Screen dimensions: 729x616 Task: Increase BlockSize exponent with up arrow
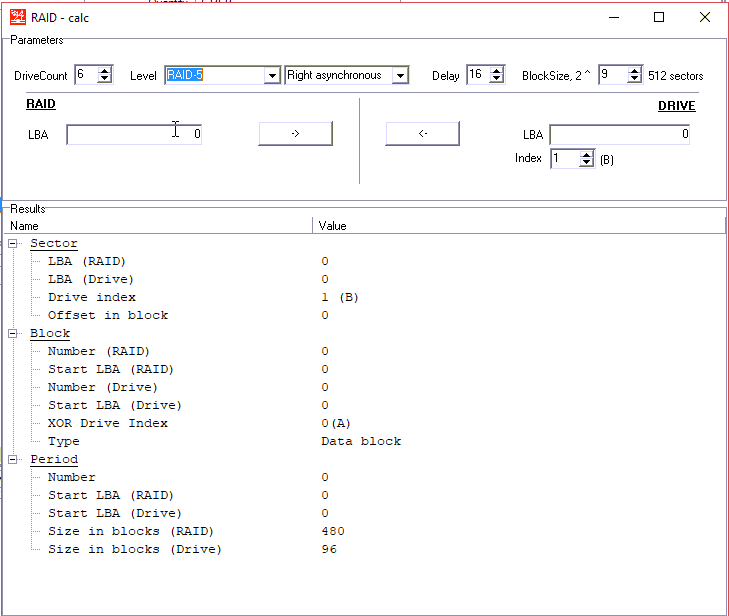coord(634,71)
